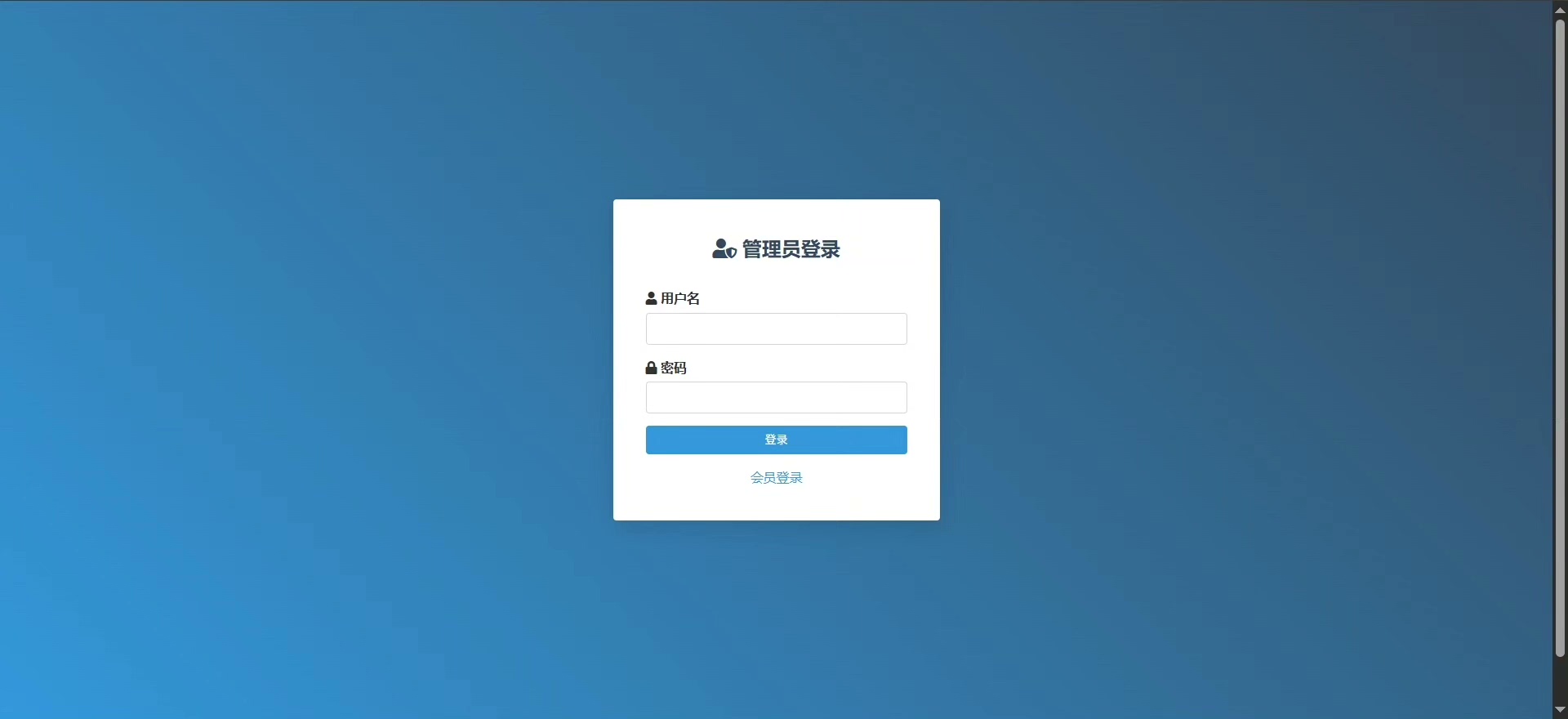
Task: Click blue background left of login card
Action: click(x=306, y=359)
